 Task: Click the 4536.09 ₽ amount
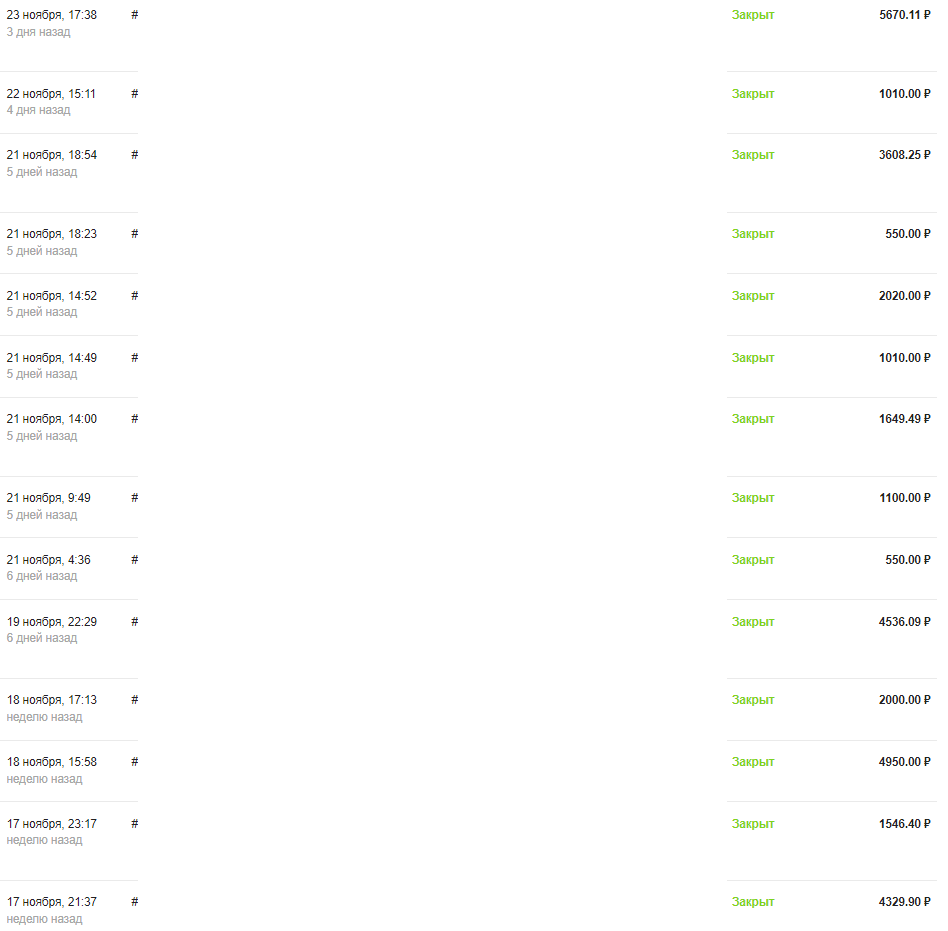click(904, 622)
